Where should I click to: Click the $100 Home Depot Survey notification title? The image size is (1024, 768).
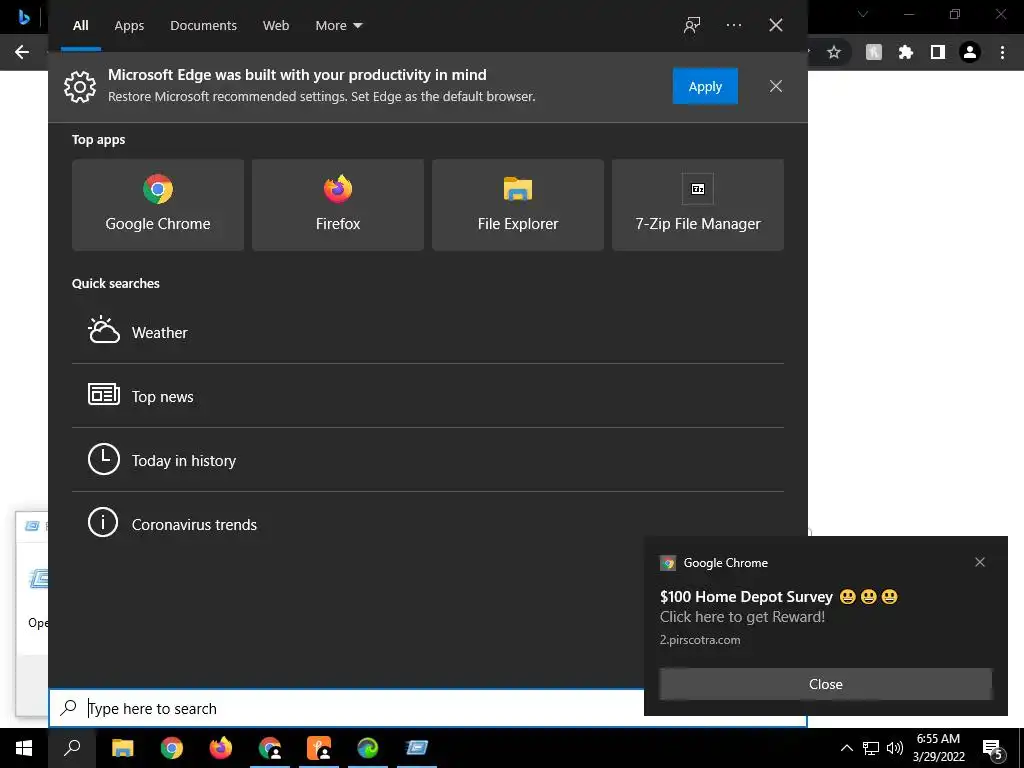[x=746, y=597]
